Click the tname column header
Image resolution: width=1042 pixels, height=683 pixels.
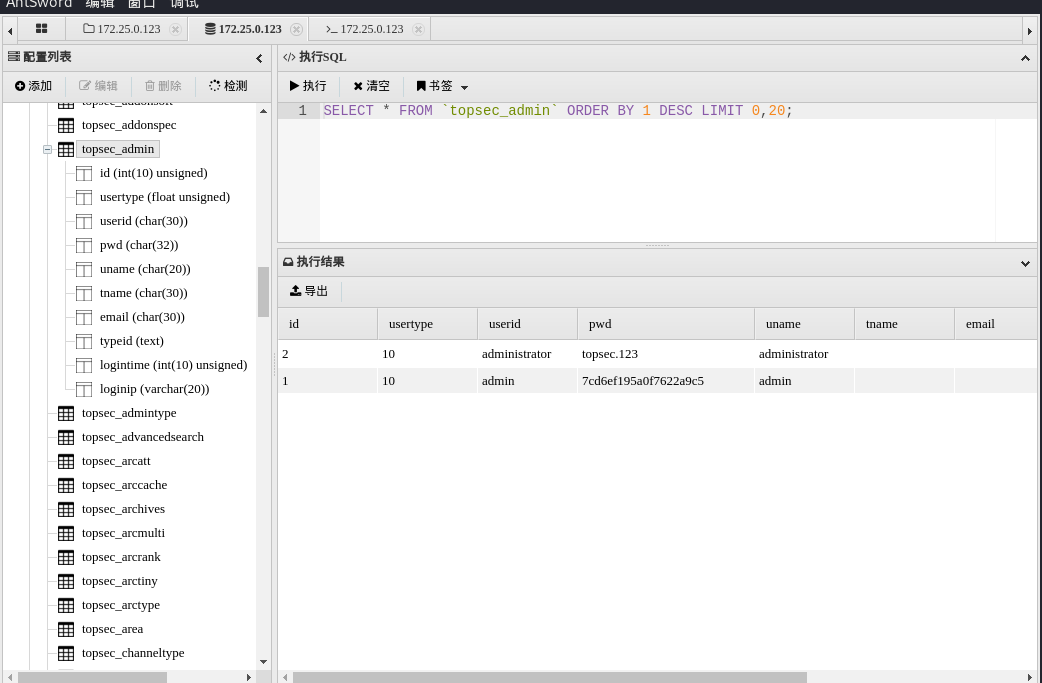pos(904,324)
